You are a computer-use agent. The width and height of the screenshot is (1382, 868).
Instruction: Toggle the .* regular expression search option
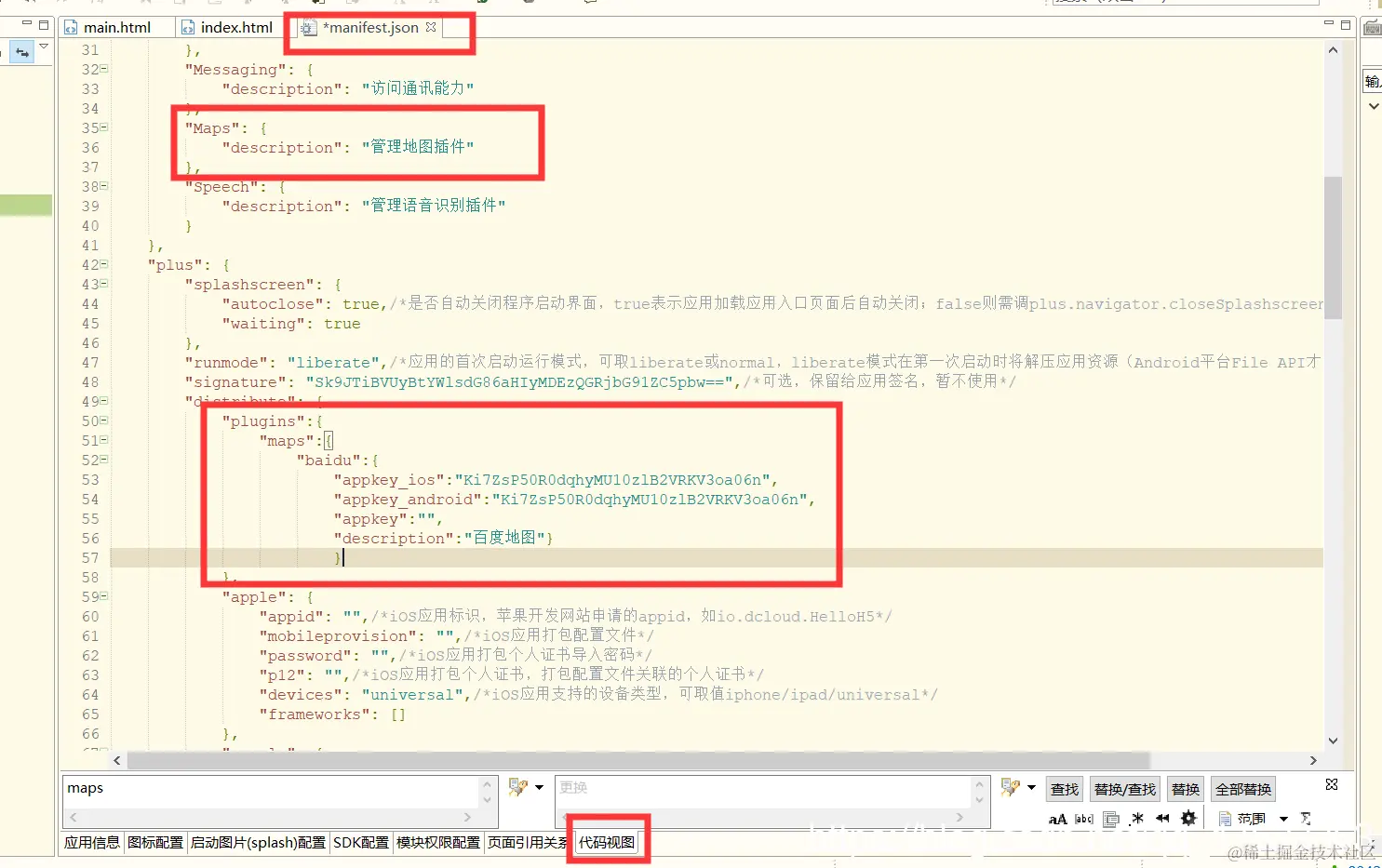point(1137,820)
